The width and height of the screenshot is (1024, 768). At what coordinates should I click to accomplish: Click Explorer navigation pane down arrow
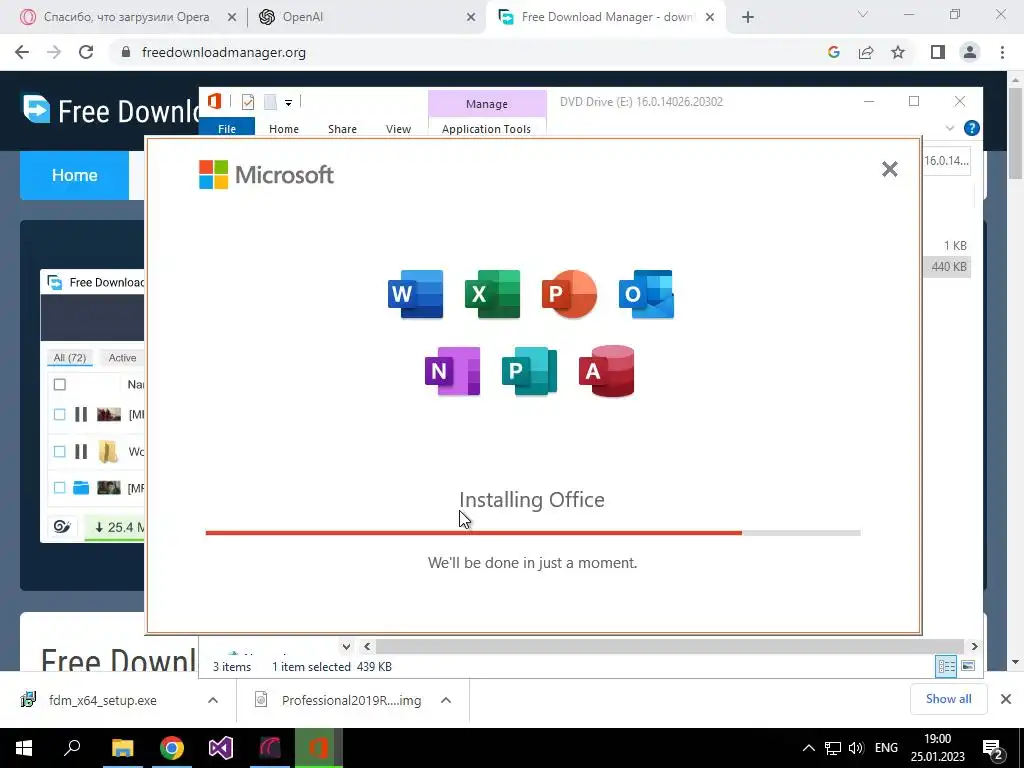click(x=346, y=647)
